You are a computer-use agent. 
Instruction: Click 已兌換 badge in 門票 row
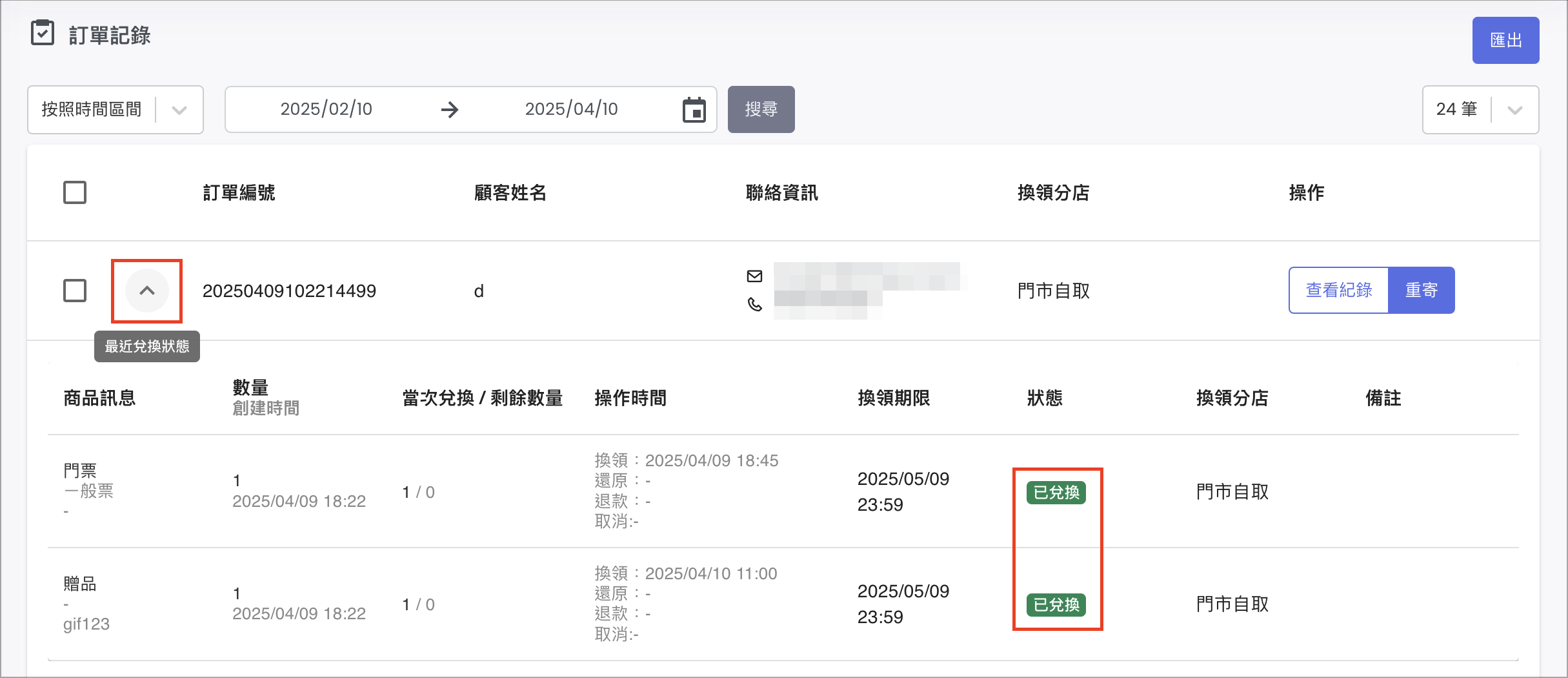(1056, 493)
